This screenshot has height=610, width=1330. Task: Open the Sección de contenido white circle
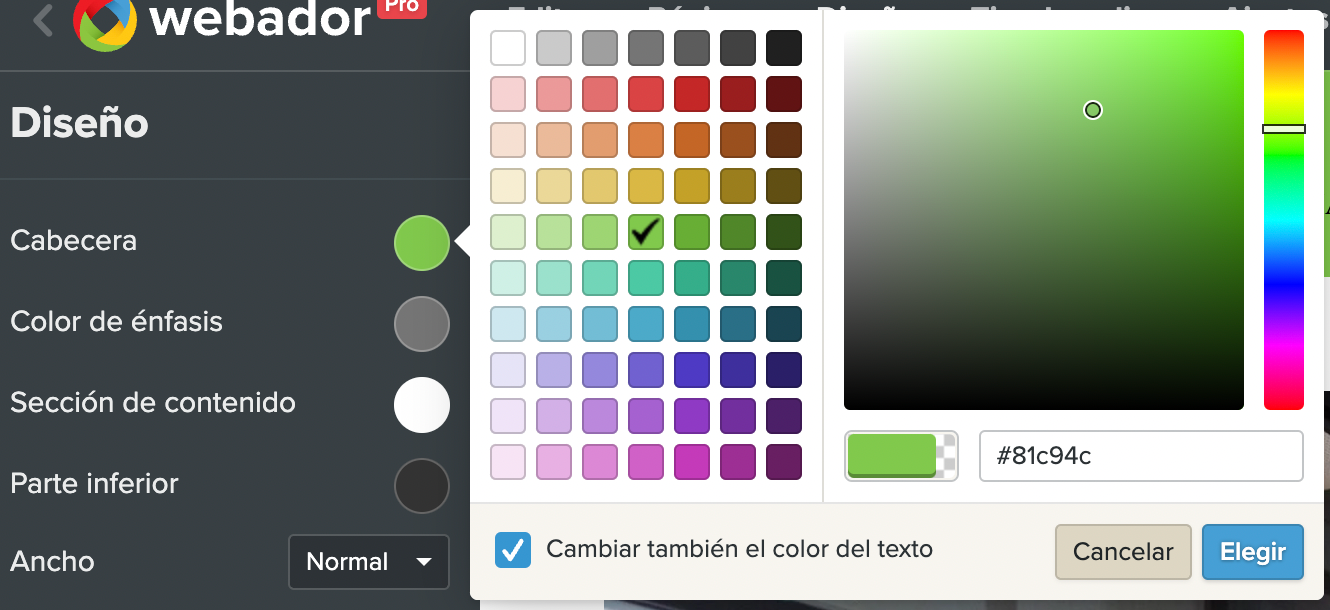coord(422,404)
